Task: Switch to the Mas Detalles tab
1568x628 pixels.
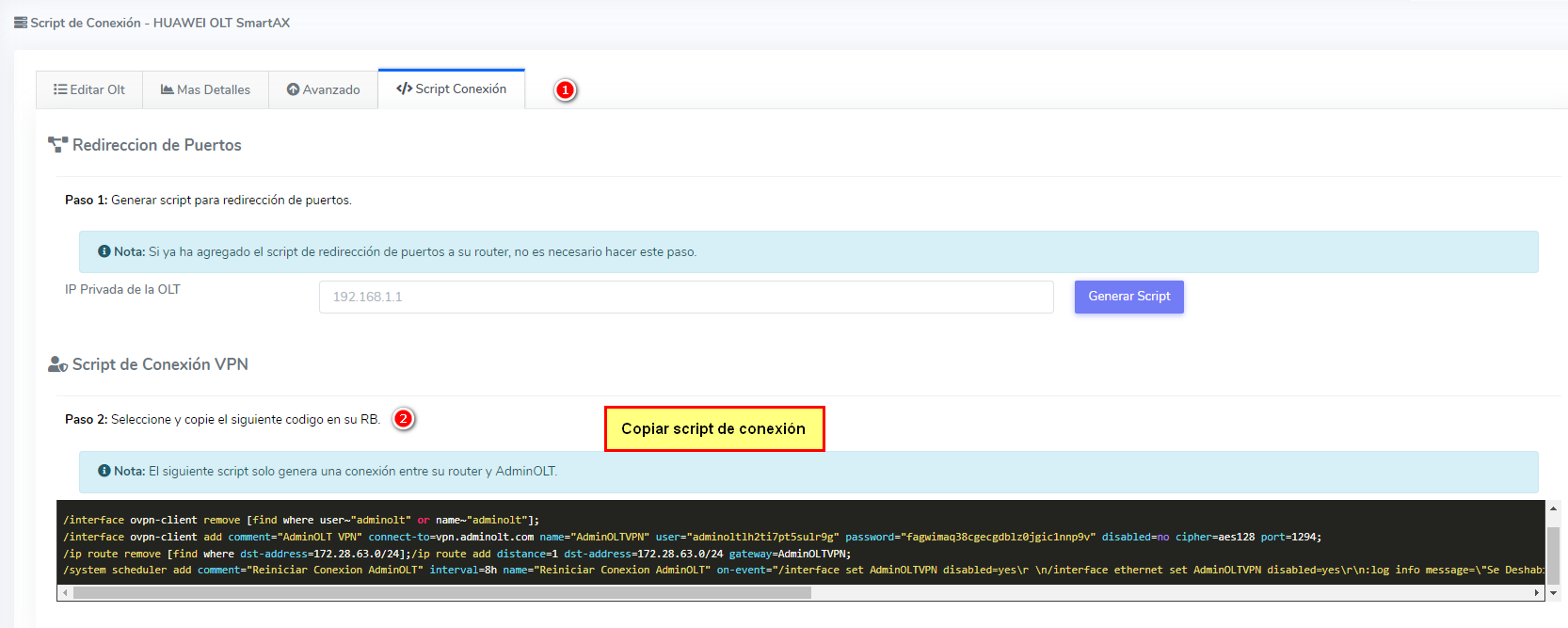Action: (x=205, y=89)
